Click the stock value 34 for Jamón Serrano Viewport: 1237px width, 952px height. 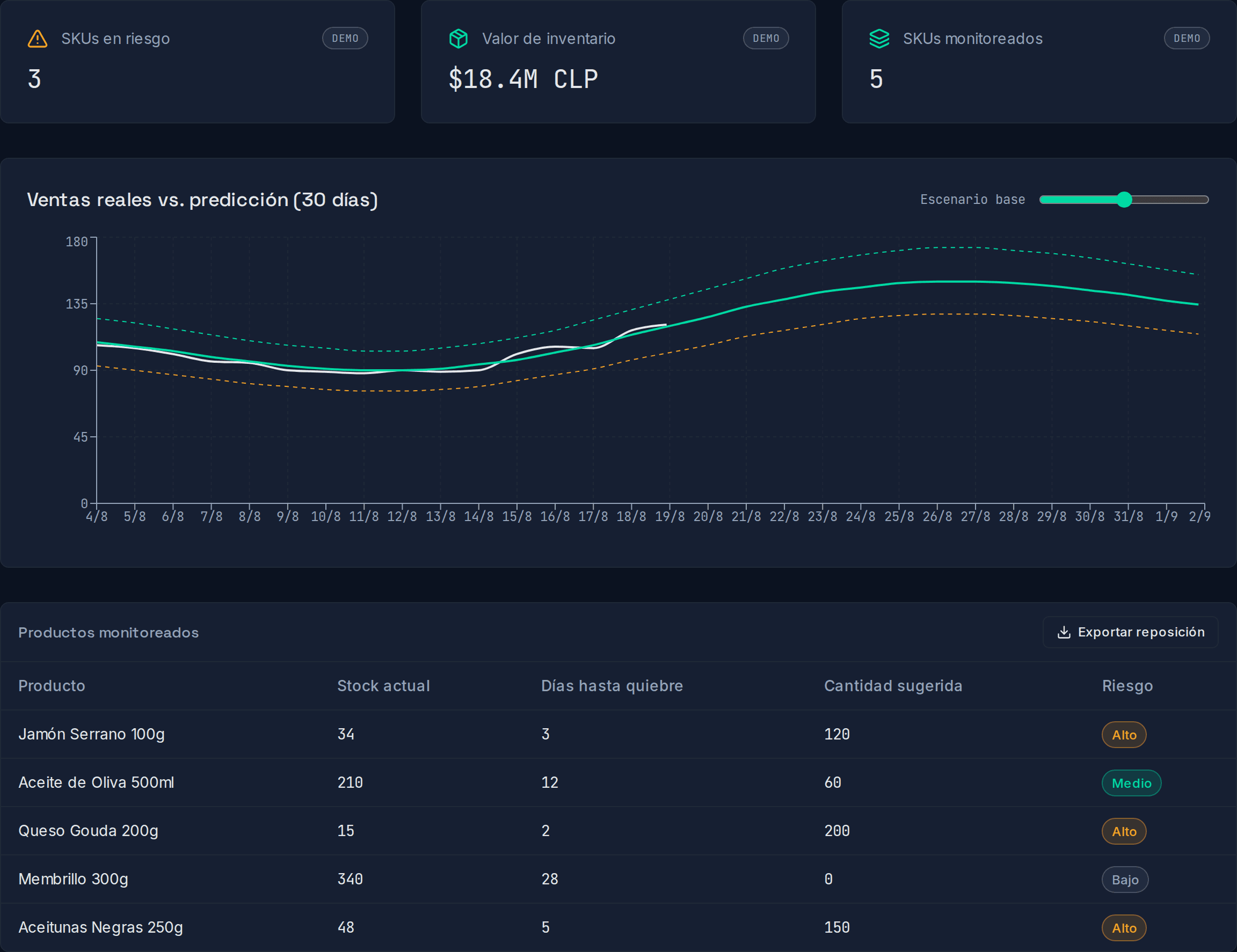(346, 734)
